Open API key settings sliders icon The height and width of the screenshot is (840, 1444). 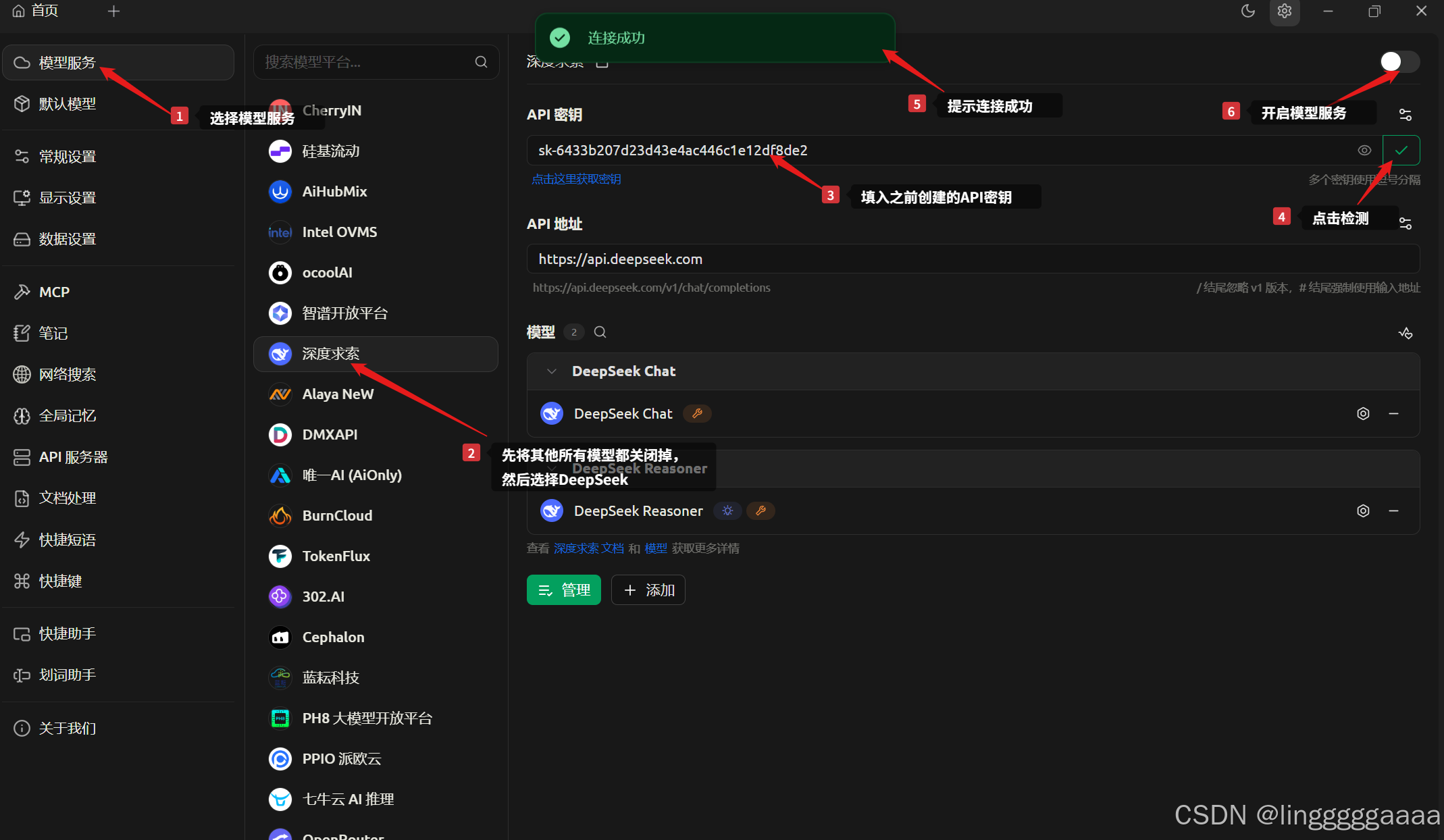[x=1406, y=115]
